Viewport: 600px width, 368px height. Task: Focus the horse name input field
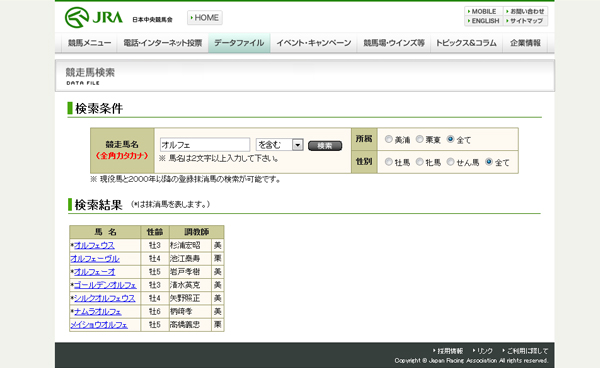[x=205, y=145]
